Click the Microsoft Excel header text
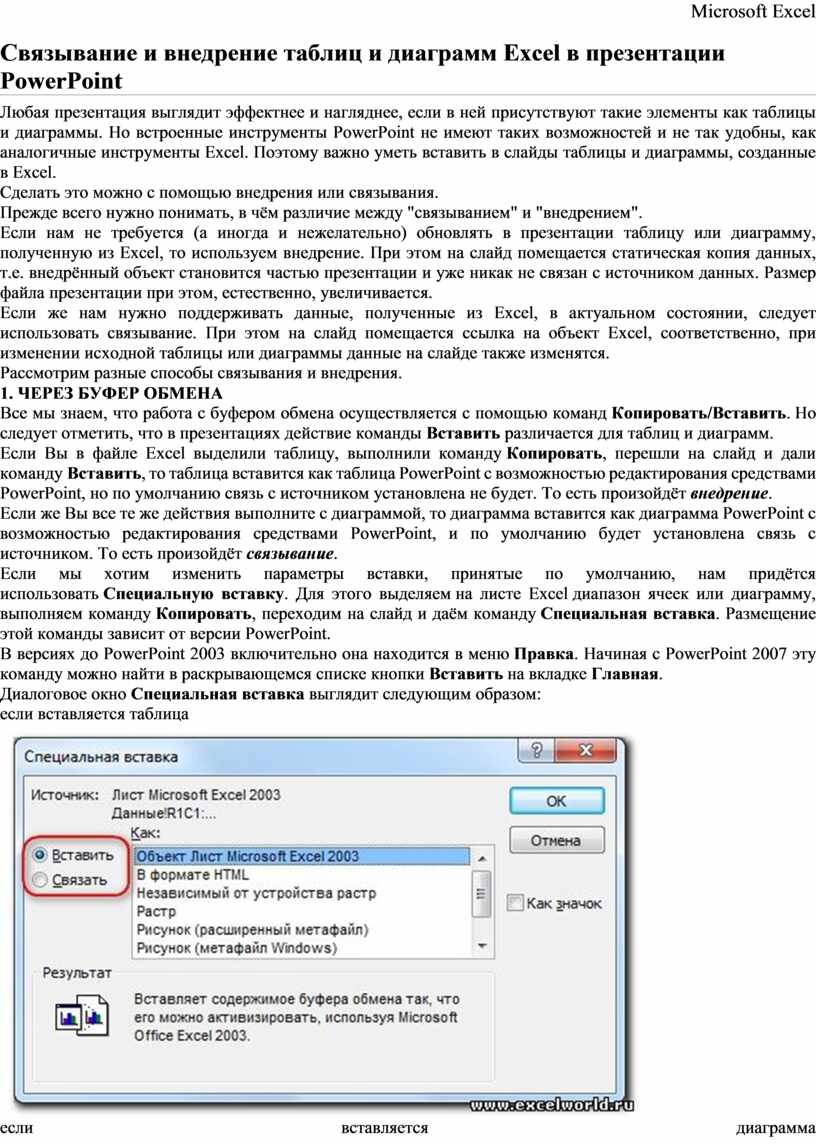 pos(753,11)
